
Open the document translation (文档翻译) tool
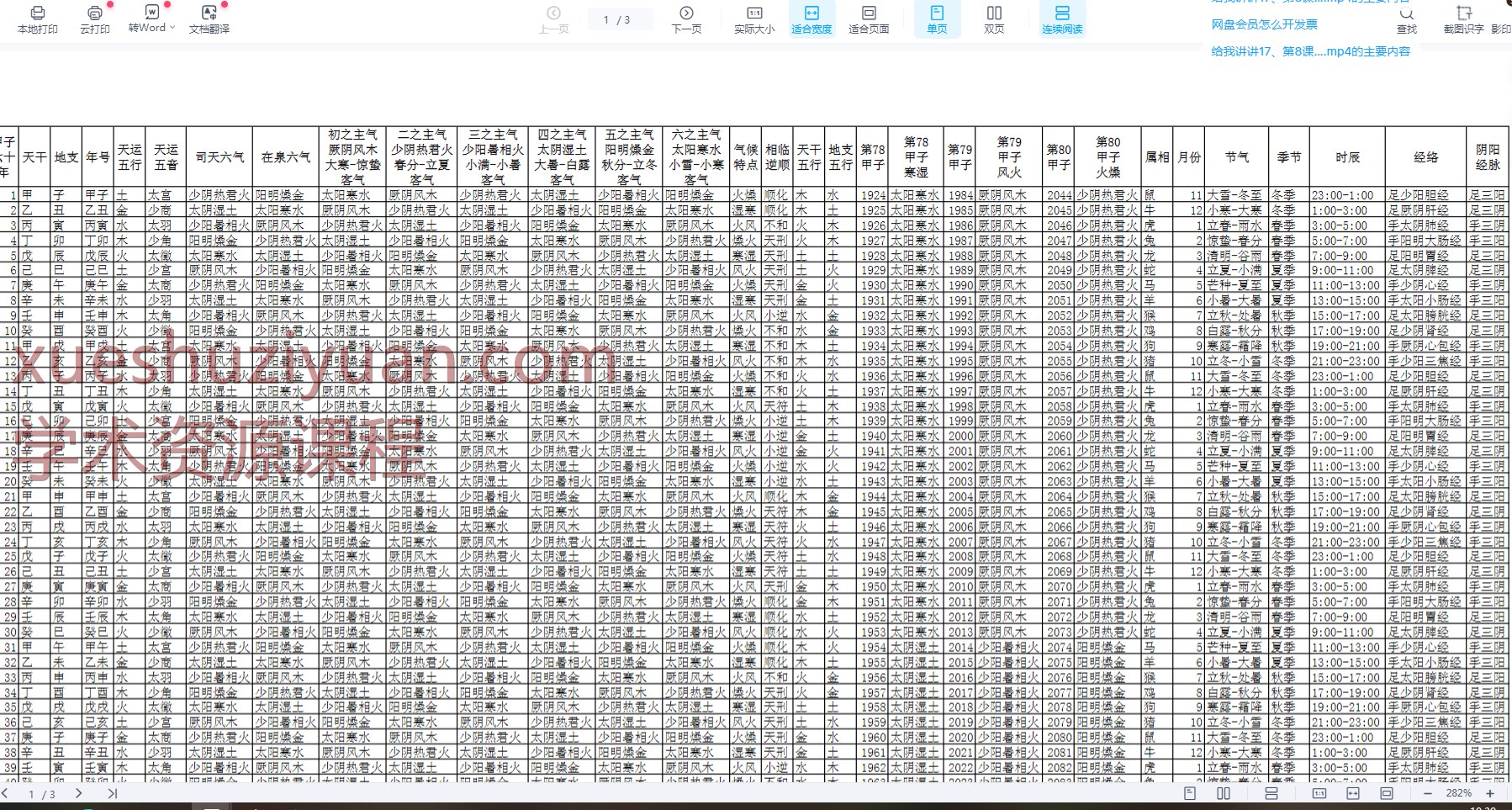(x=209, y=19)
